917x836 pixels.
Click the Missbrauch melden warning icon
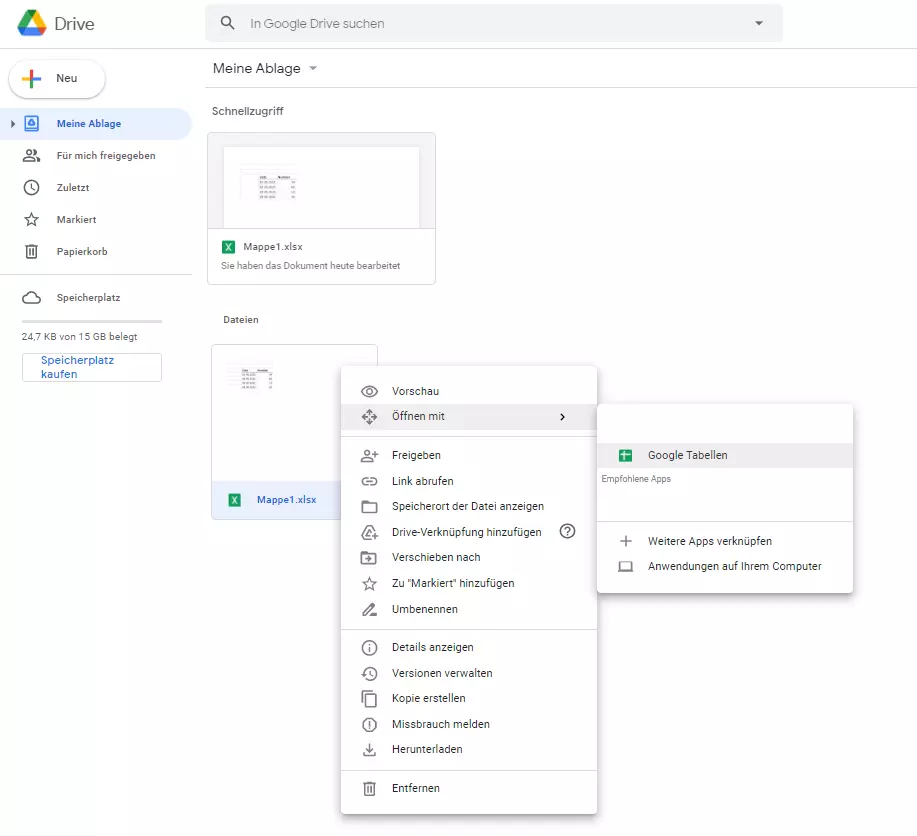tap(369, 724)
